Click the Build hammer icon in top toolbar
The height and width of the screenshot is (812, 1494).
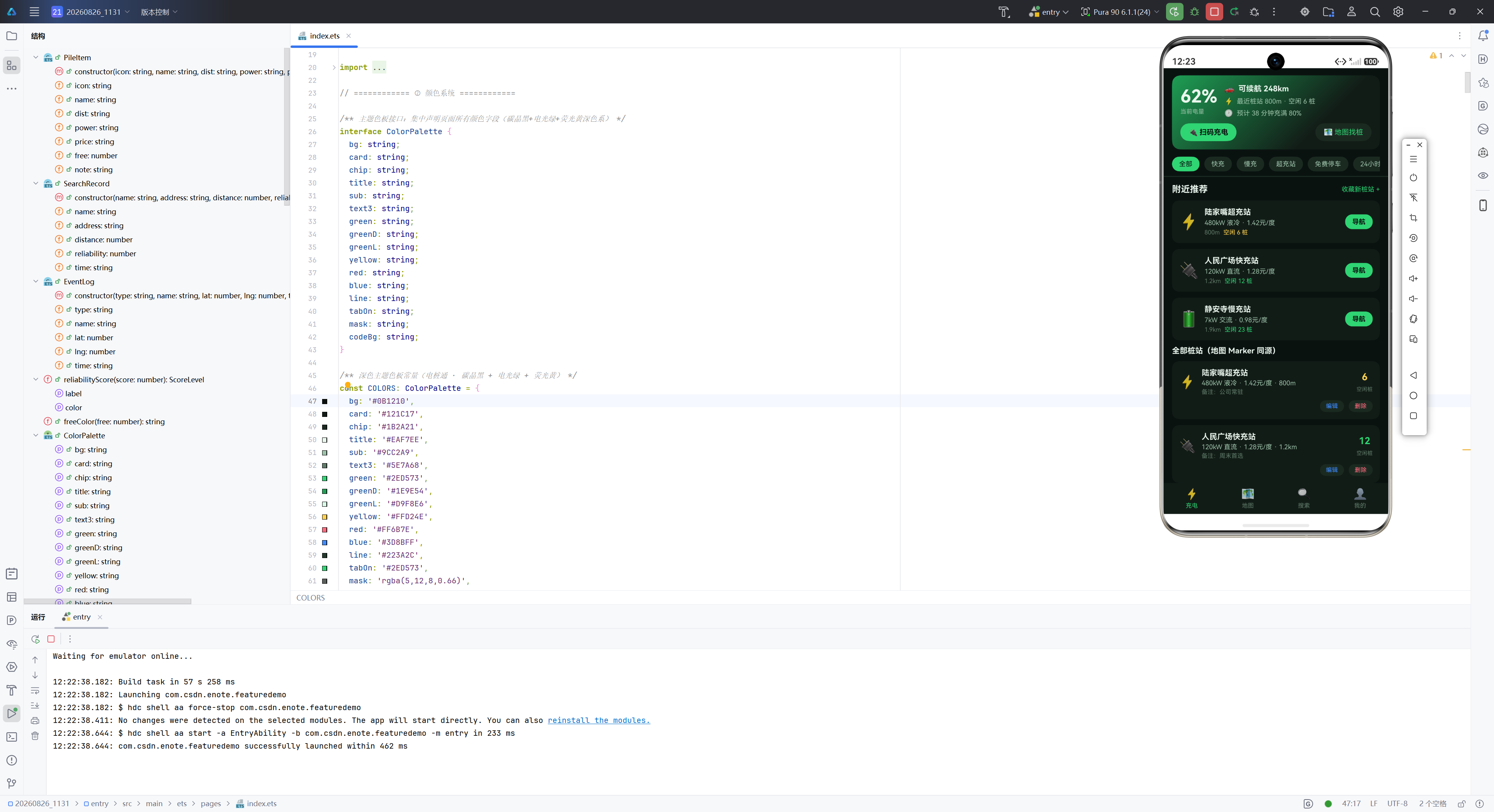point(1004,12)
